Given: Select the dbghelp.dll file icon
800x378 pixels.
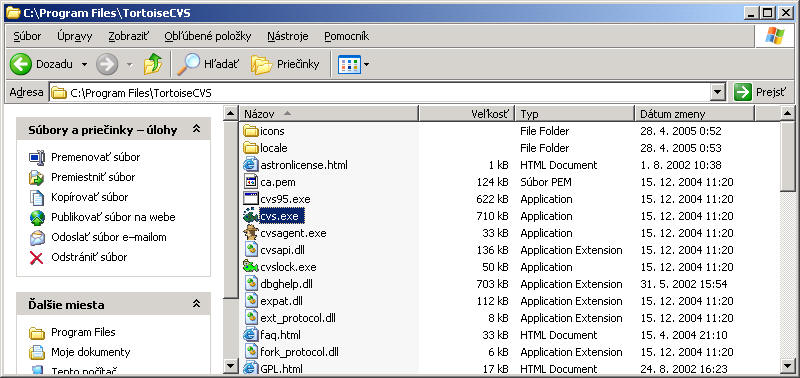Looking at the screenshot, I should (251, 284).
